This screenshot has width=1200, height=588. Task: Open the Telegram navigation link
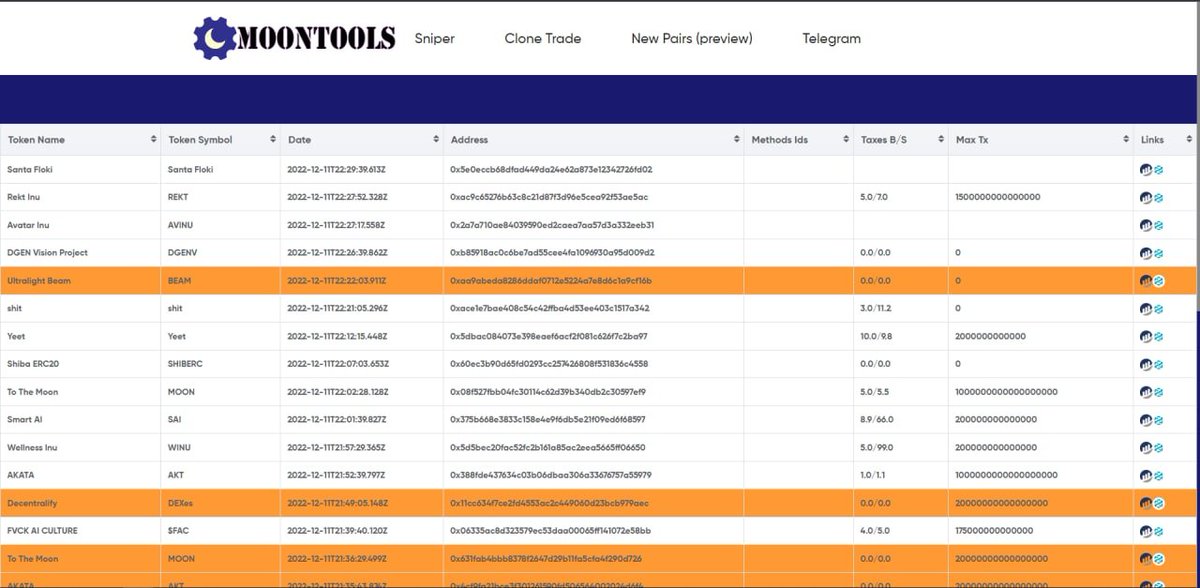click(x=832, y=39)
